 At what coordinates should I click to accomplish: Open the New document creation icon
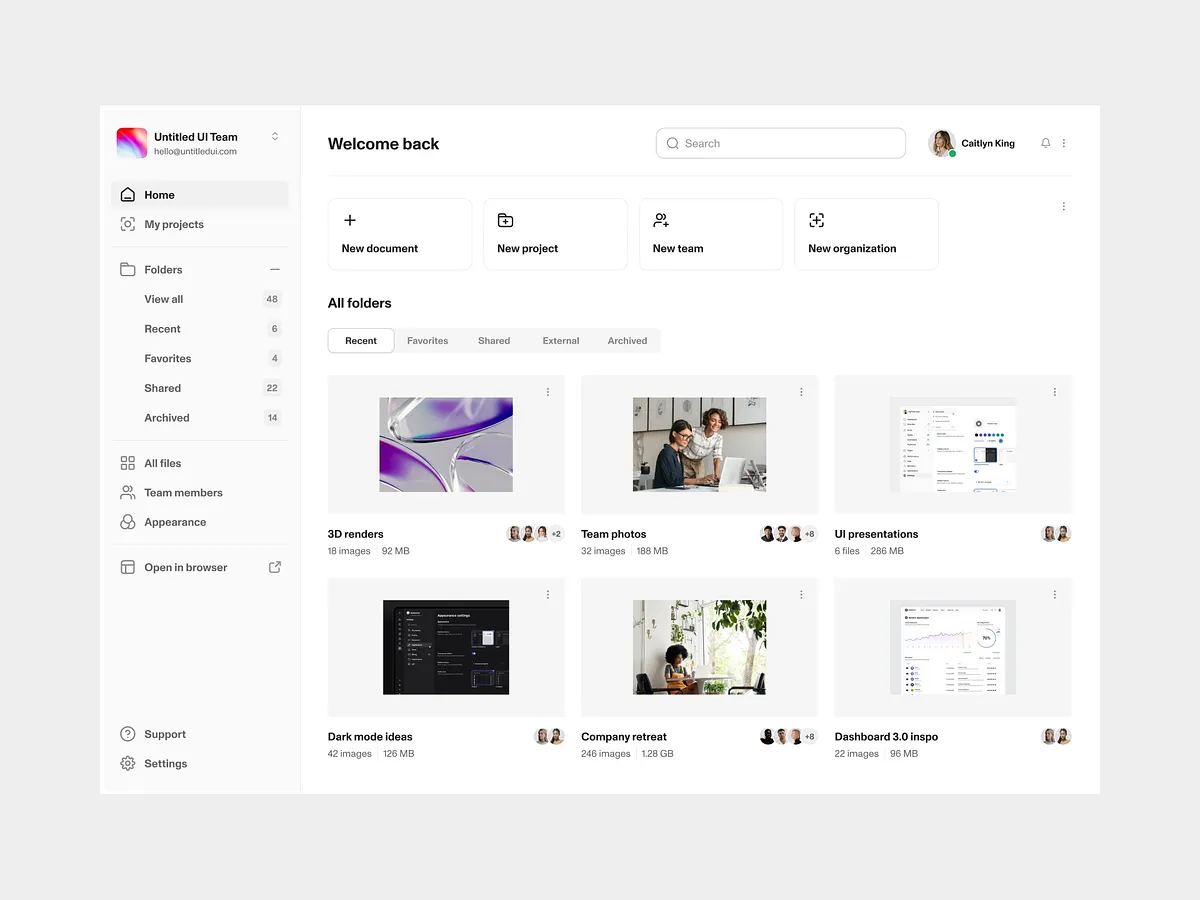pos(349,220)
